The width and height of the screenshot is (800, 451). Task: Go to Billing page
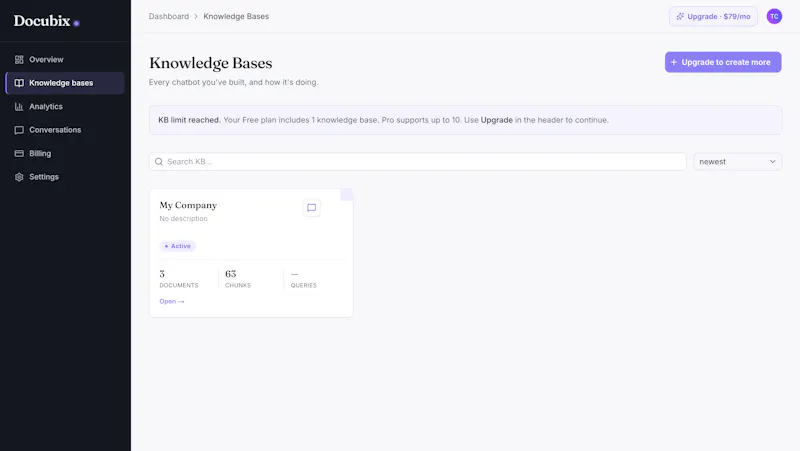tap(65, 154)
